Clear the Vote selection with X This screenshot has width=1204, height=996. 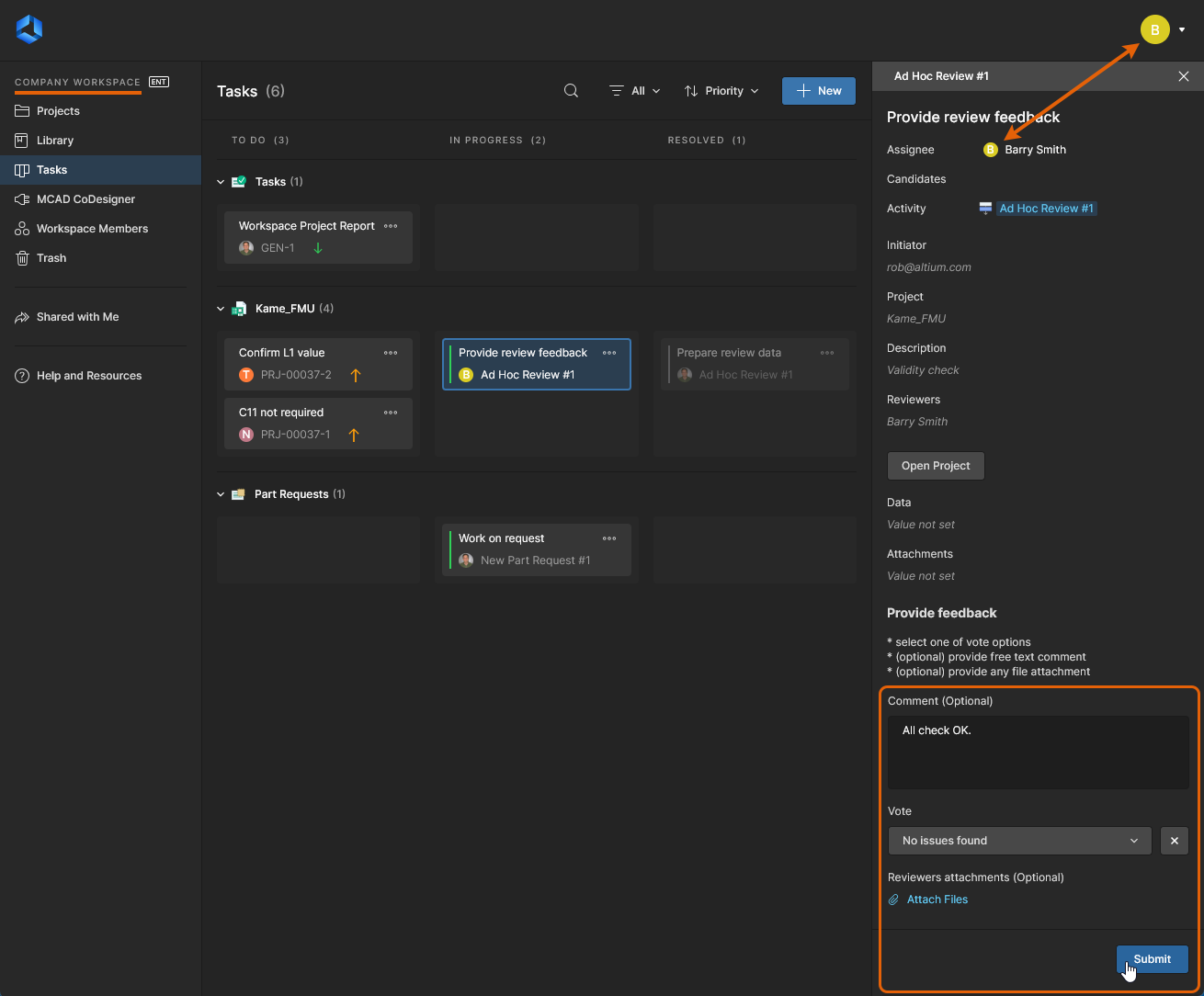[1175, 841]
